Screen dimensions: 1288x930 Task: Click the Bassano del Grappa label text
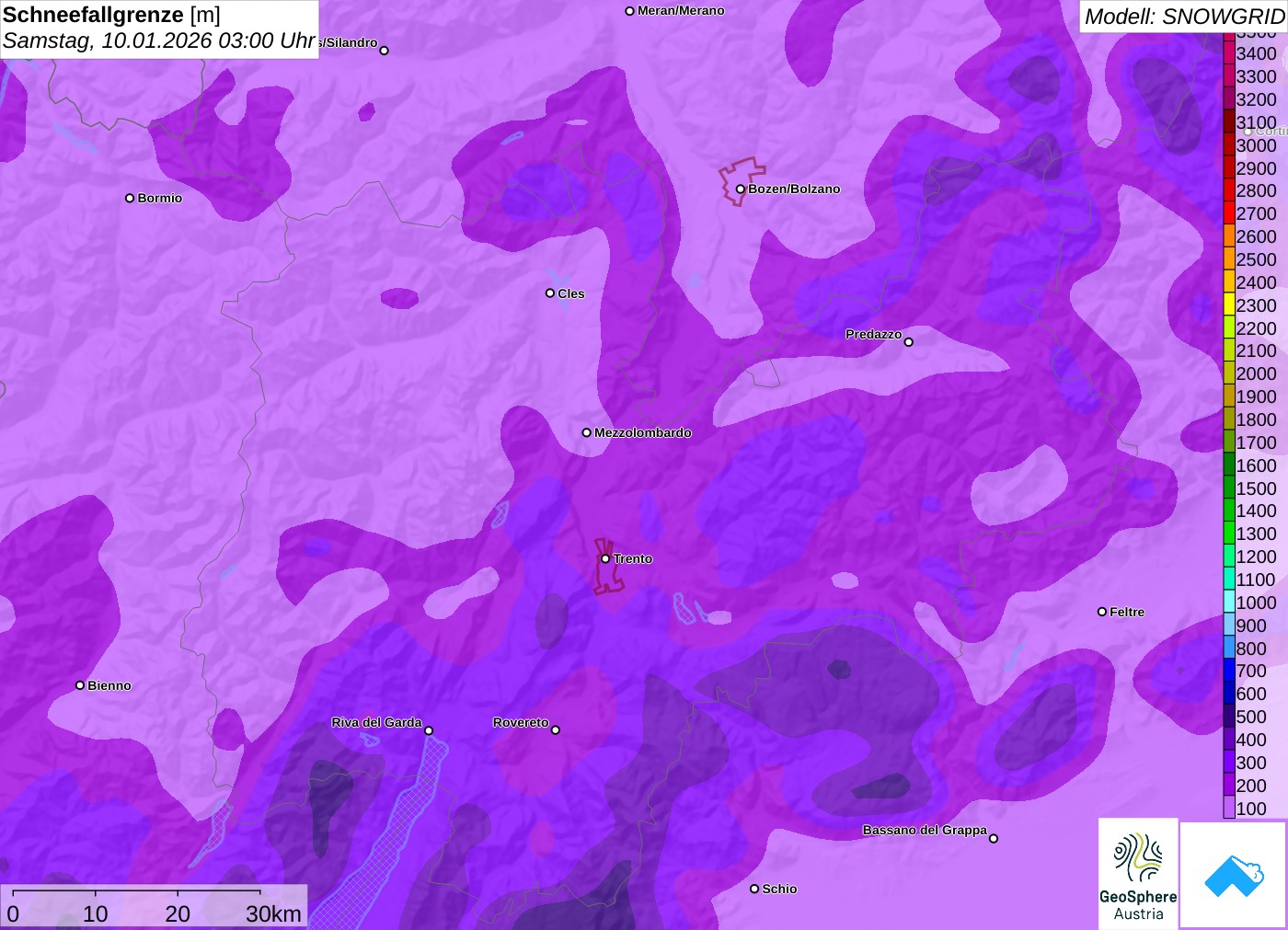coord(925,830)
